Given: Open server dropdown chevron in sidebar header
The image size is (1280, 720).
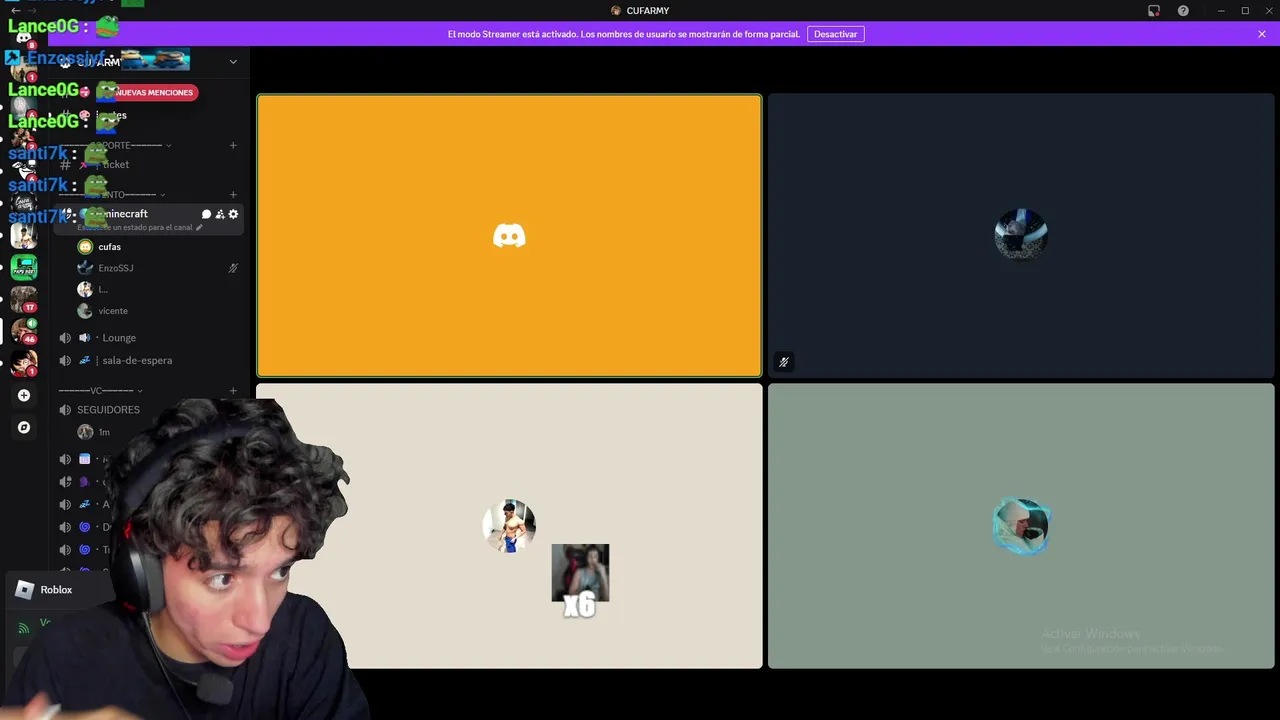Looking at the screenshot, I should [x=233, y=62].
